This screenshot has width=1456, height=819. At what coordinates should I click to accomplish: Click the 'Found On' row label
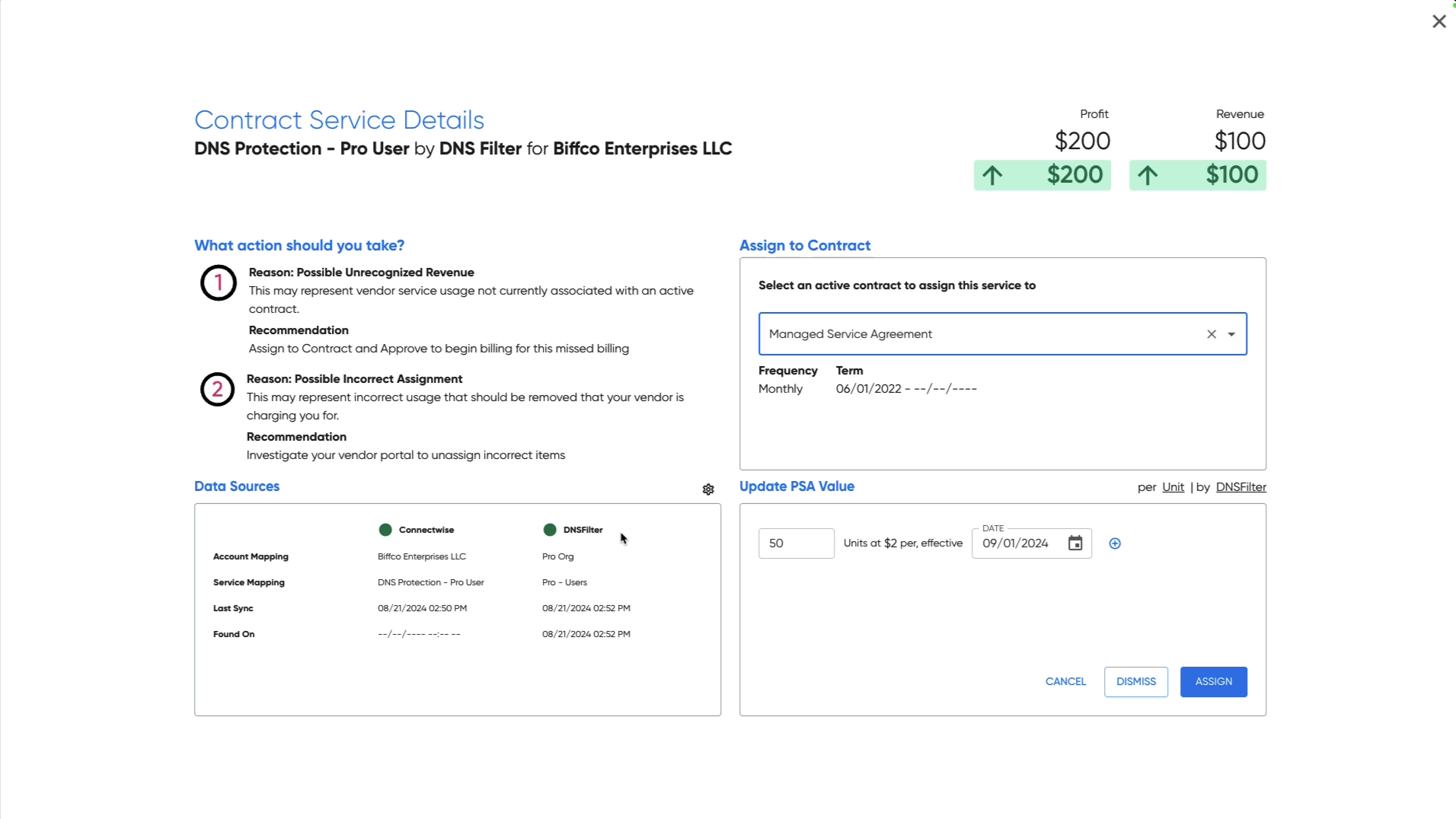click(234, 634)
